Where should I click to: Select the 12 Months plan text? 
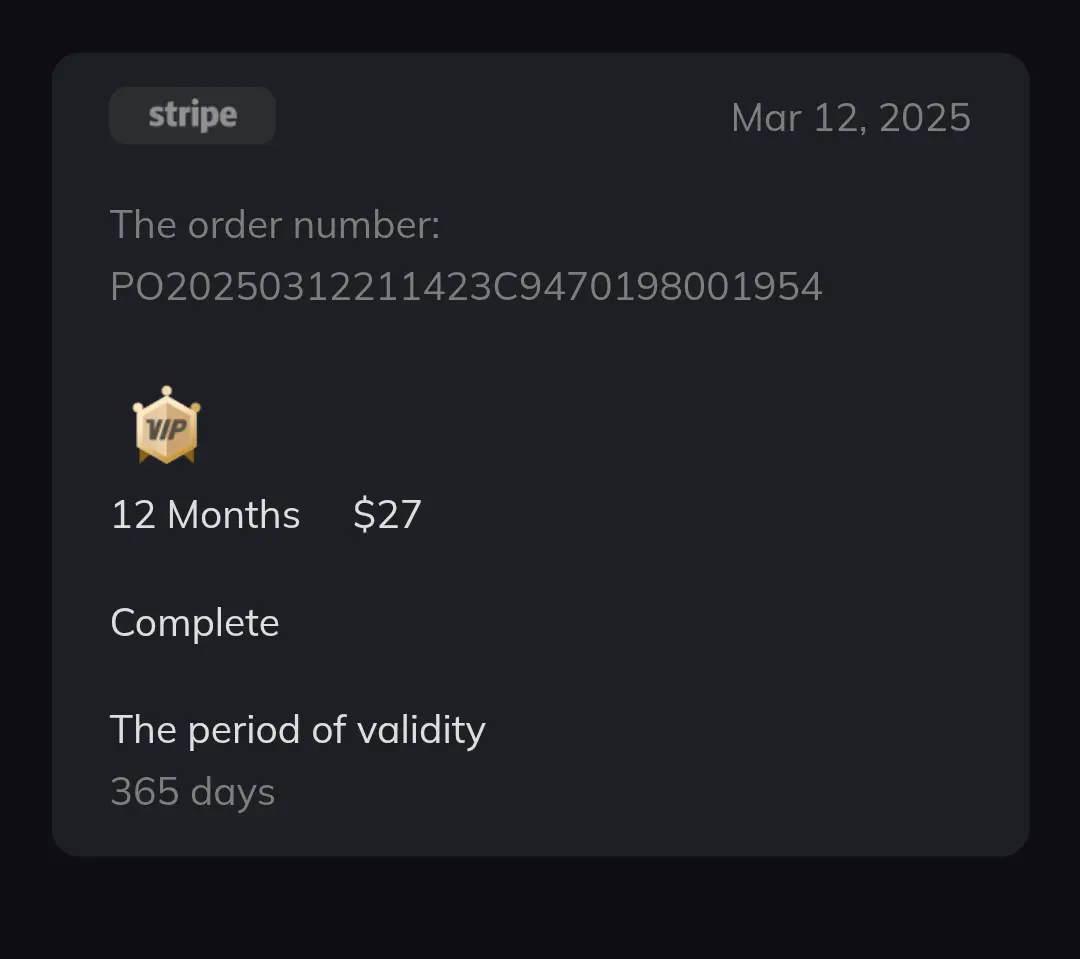tap(205, 515)
